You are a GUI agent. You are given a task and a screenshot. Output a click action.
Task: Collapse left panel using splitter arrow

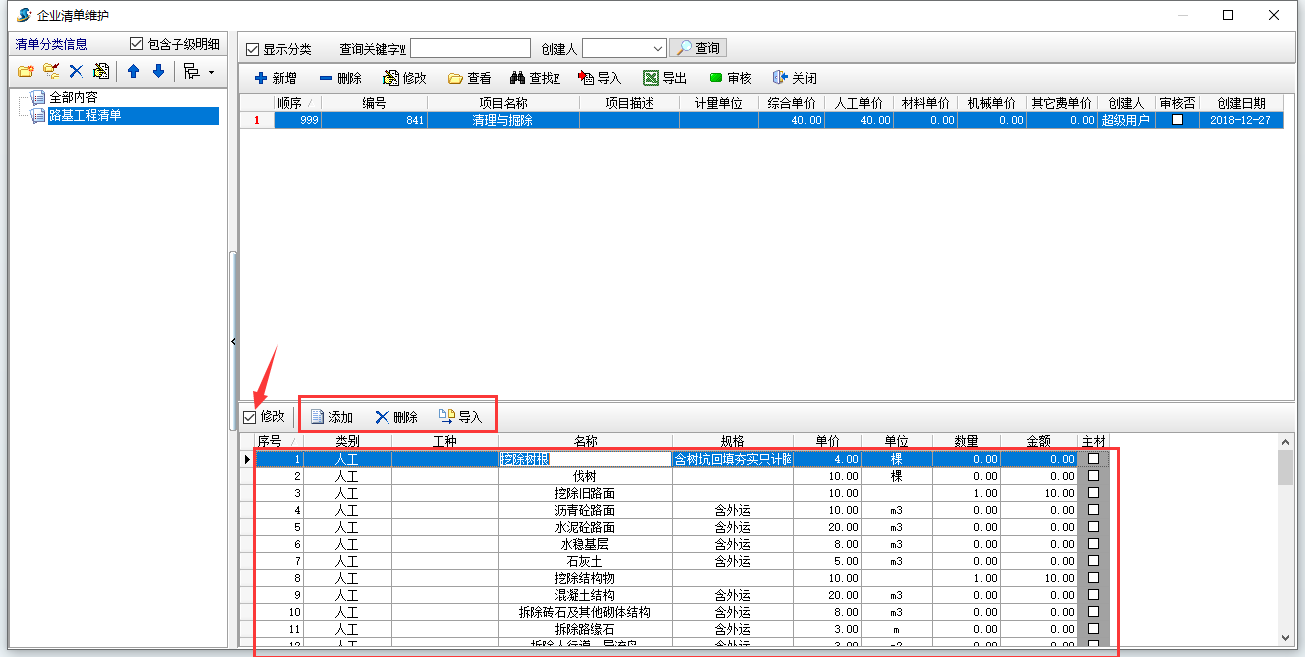tap(233, 342)
